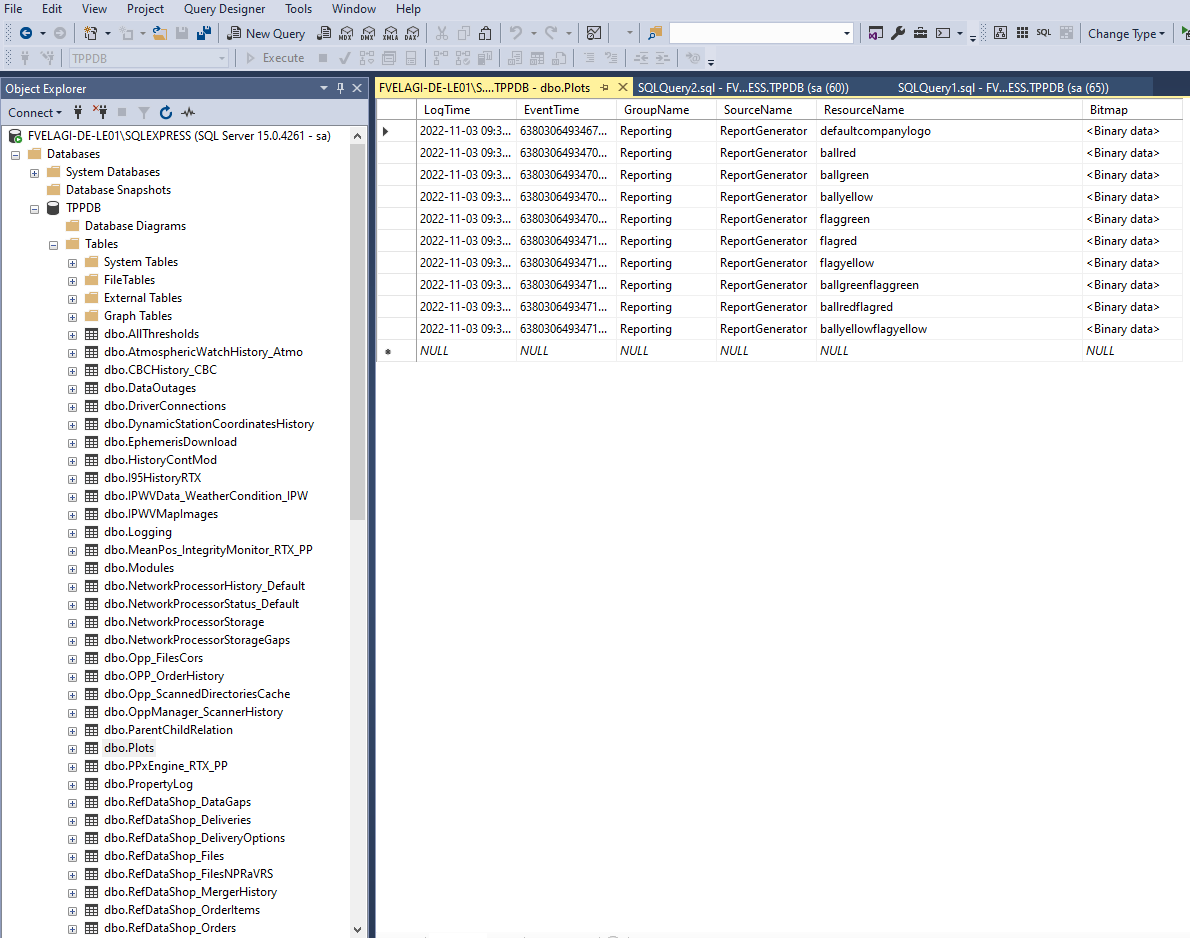Click the Navigate Backward arrow icon
This screenshot has height=938, width=1190.
click(x=25, y=33)
